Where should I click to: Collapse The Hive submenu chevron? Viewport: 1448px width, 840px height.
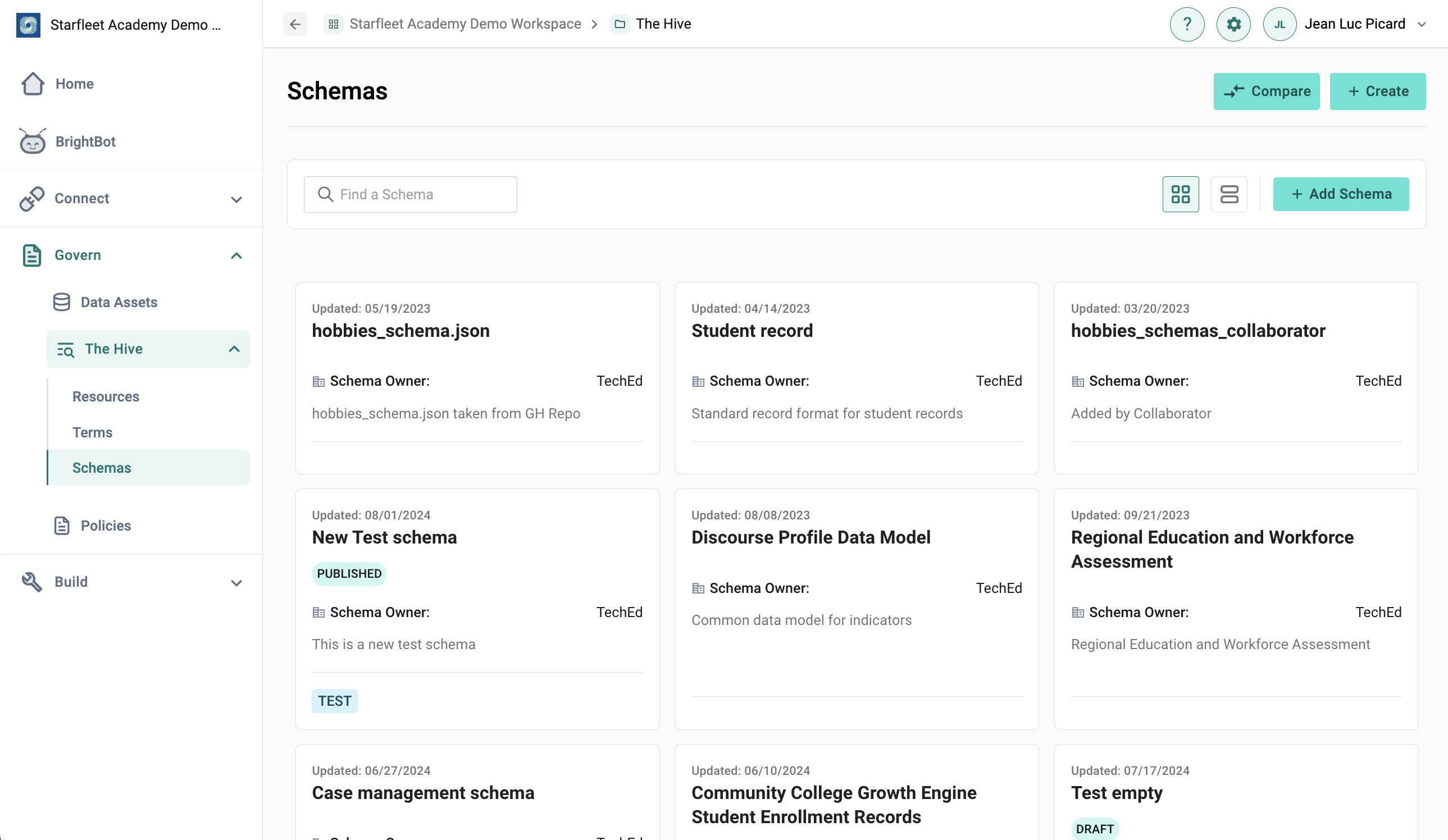(x=234, y=349)
